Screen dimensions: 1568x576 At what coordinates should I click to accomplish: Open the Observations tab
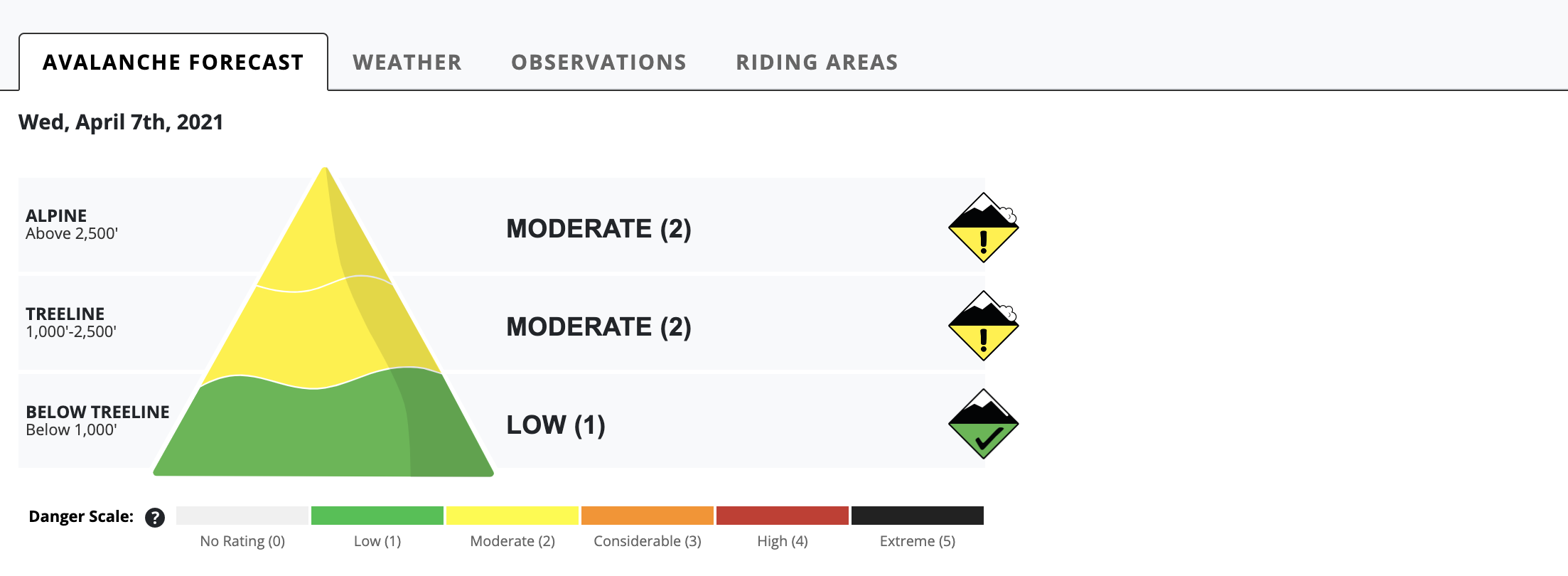[x=599, y=63]
